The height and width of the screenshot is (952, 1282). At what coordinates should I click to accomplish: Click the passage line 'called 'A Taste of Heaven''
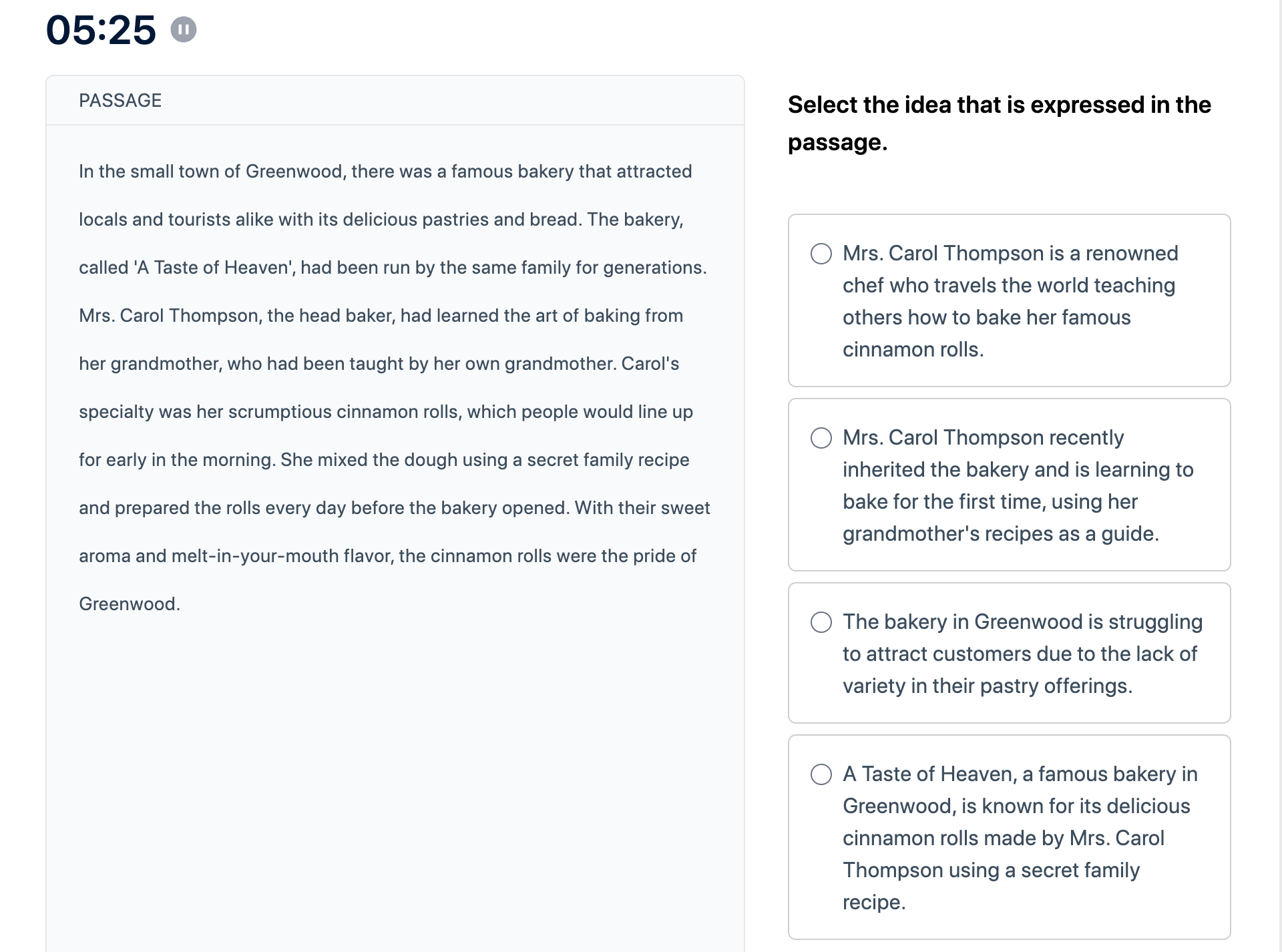pos(393,268)
